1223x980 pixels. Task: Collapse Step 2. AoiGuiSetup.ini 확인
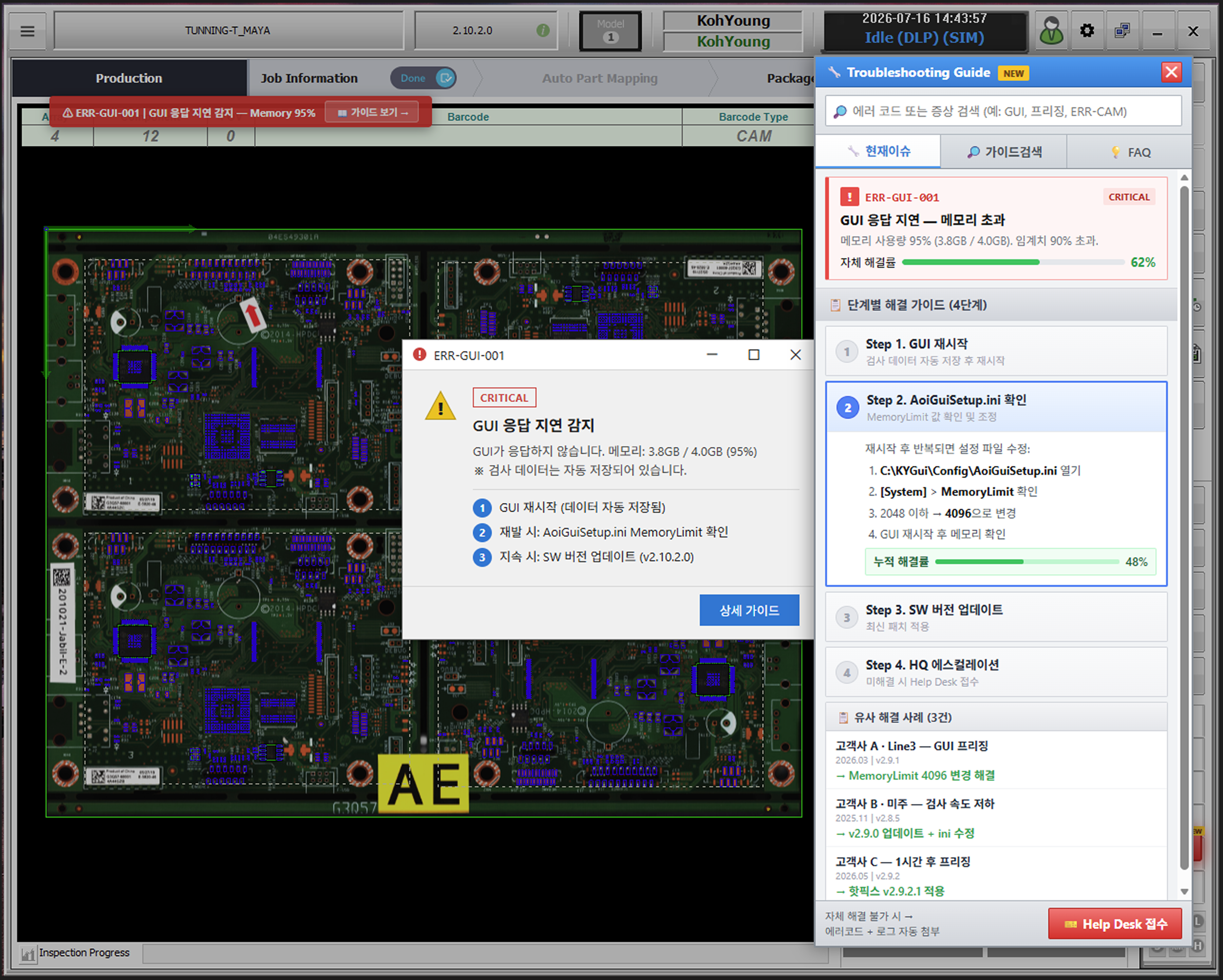tap(996, 407)
